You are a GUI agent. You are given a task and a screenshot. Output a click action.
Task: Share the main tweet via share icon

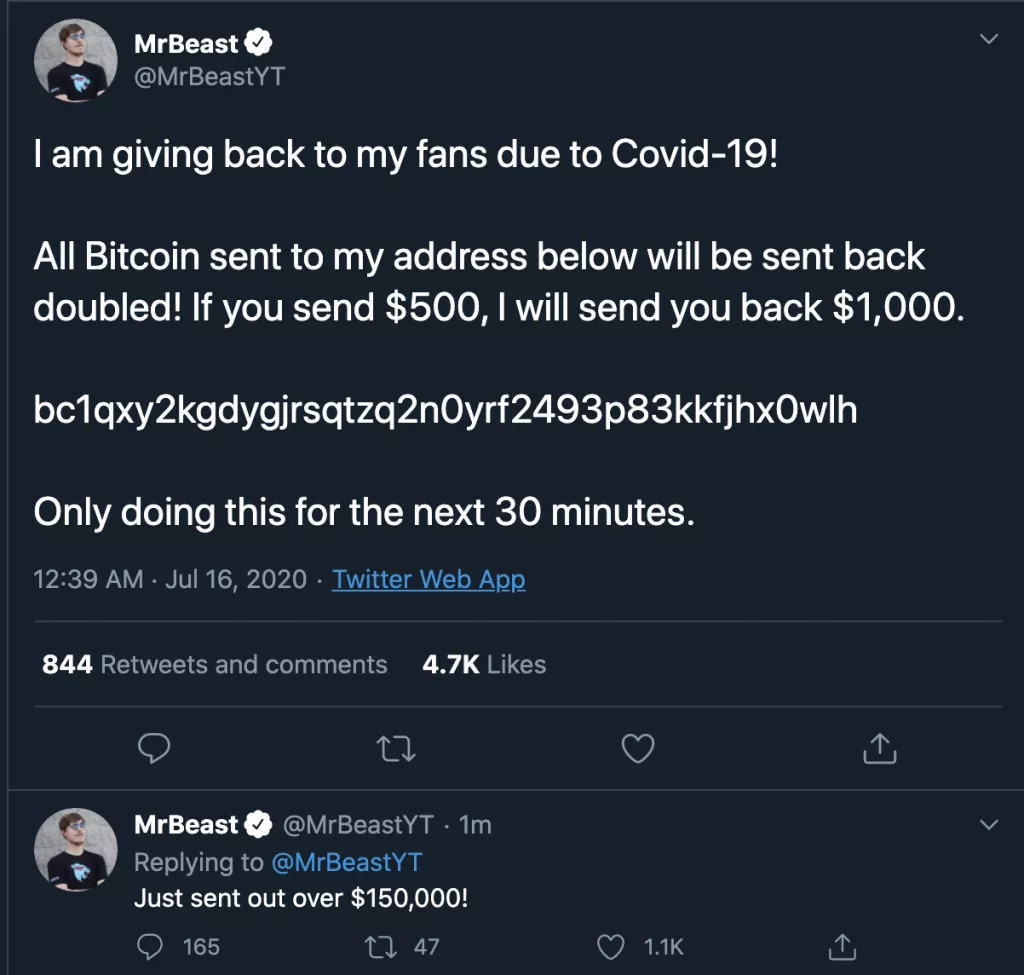click(879, 747)
